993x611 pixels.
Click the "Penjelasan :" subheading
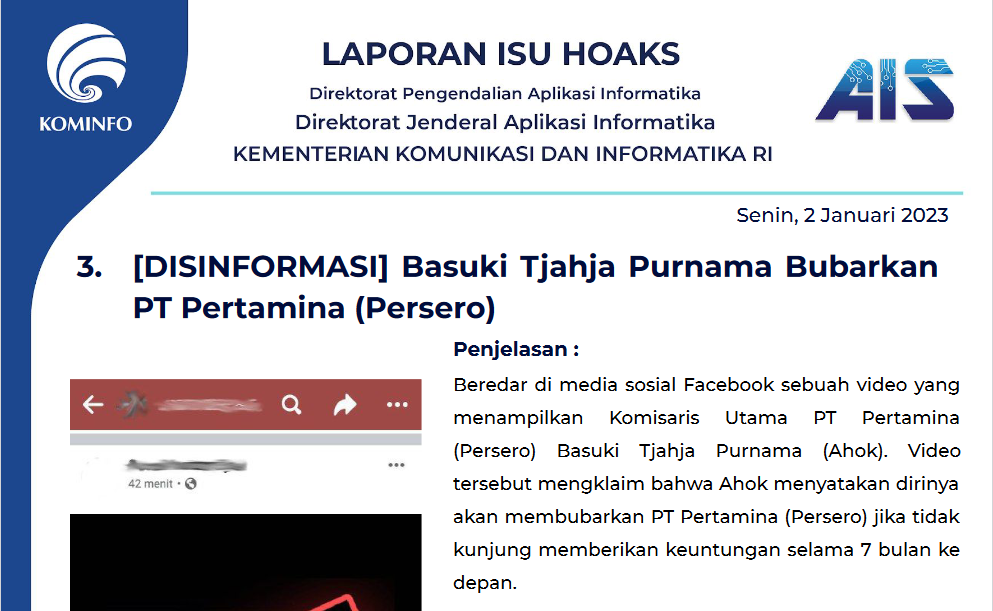[516, 349]
